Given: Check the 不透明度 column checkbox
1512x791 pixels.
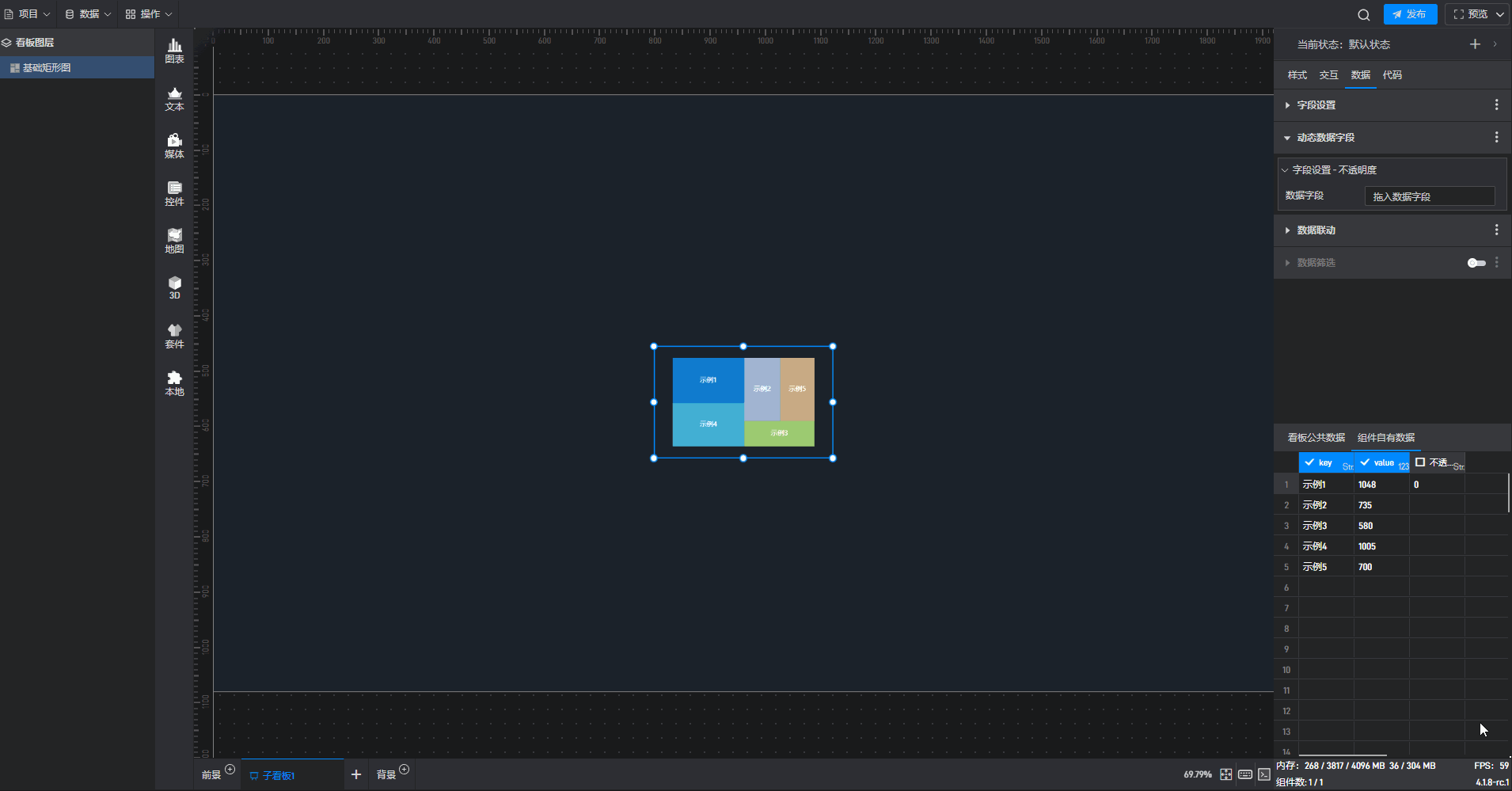Looking at the screenshot, I should pos(1420,462).
